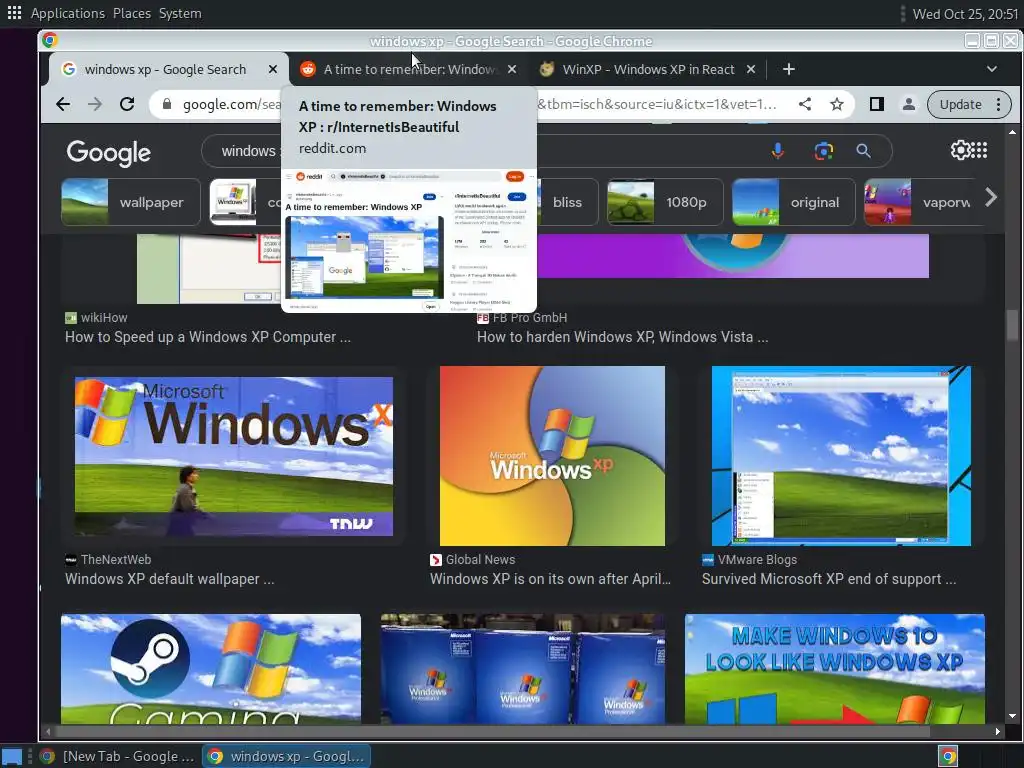Open How to Speed up a Windows XP Computer link
The width and height of the screenshot is (1024, 768).
coord(208,337)
